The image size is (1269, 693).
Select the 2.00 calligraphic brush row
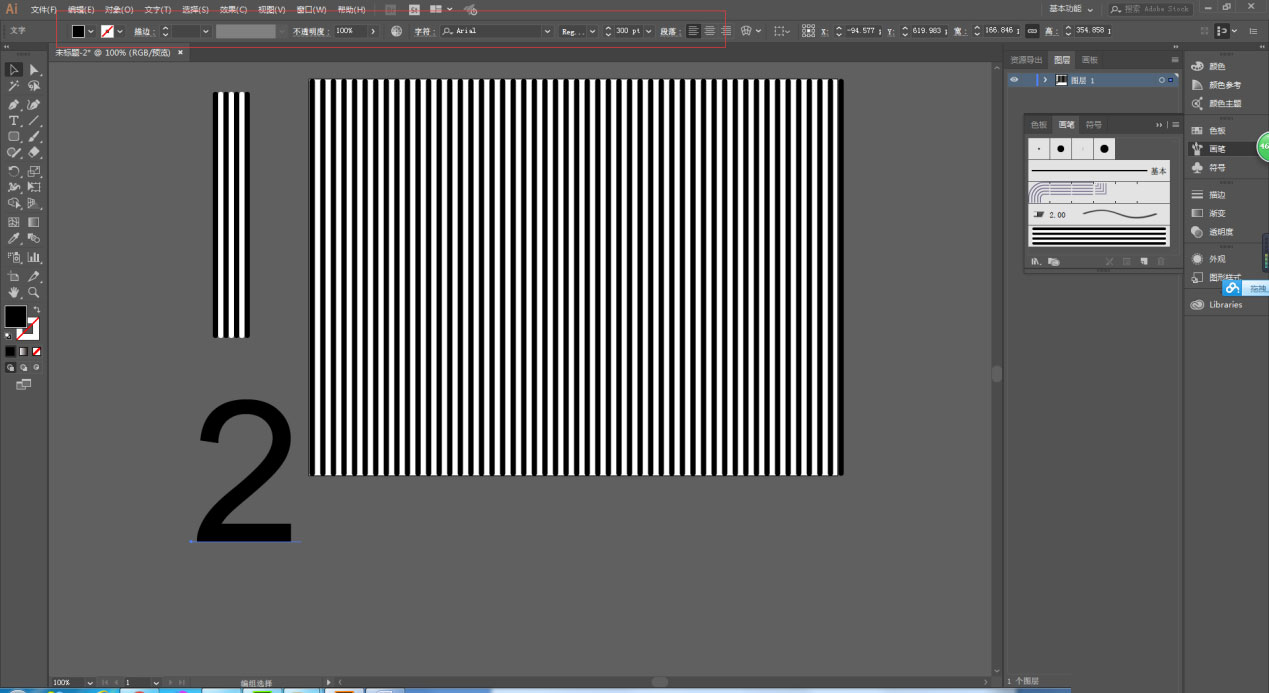tap(1098, 214)
